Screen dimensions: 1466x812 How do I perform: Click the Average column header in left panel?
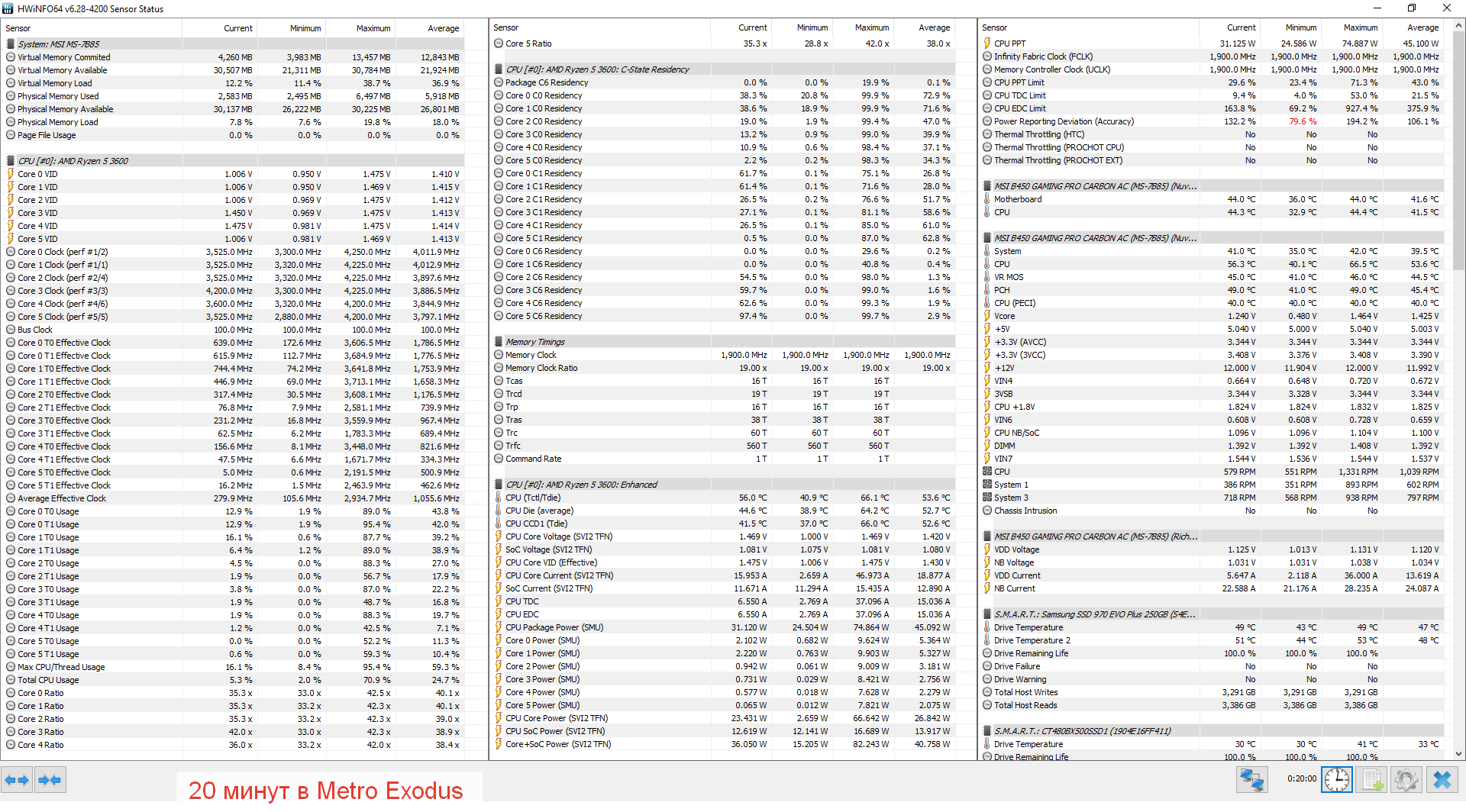coord(444,28)
